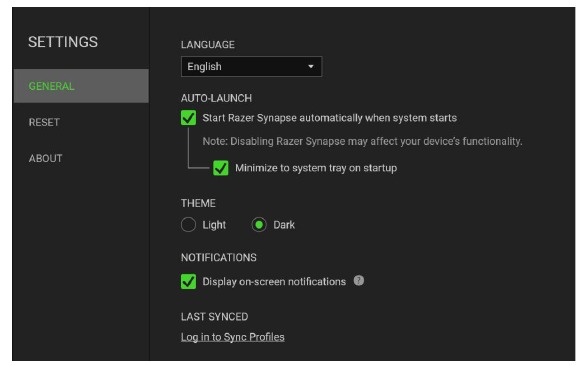Click the THEME section label
Viewport: 587px width, 366px height.
tap(198, 203)
